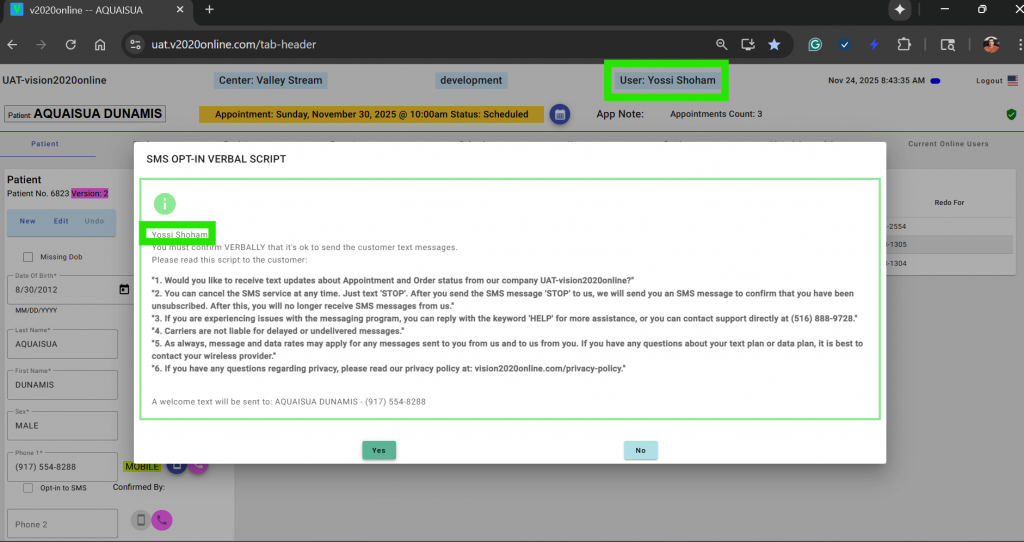Reload the page in browser

coord(71,45)
